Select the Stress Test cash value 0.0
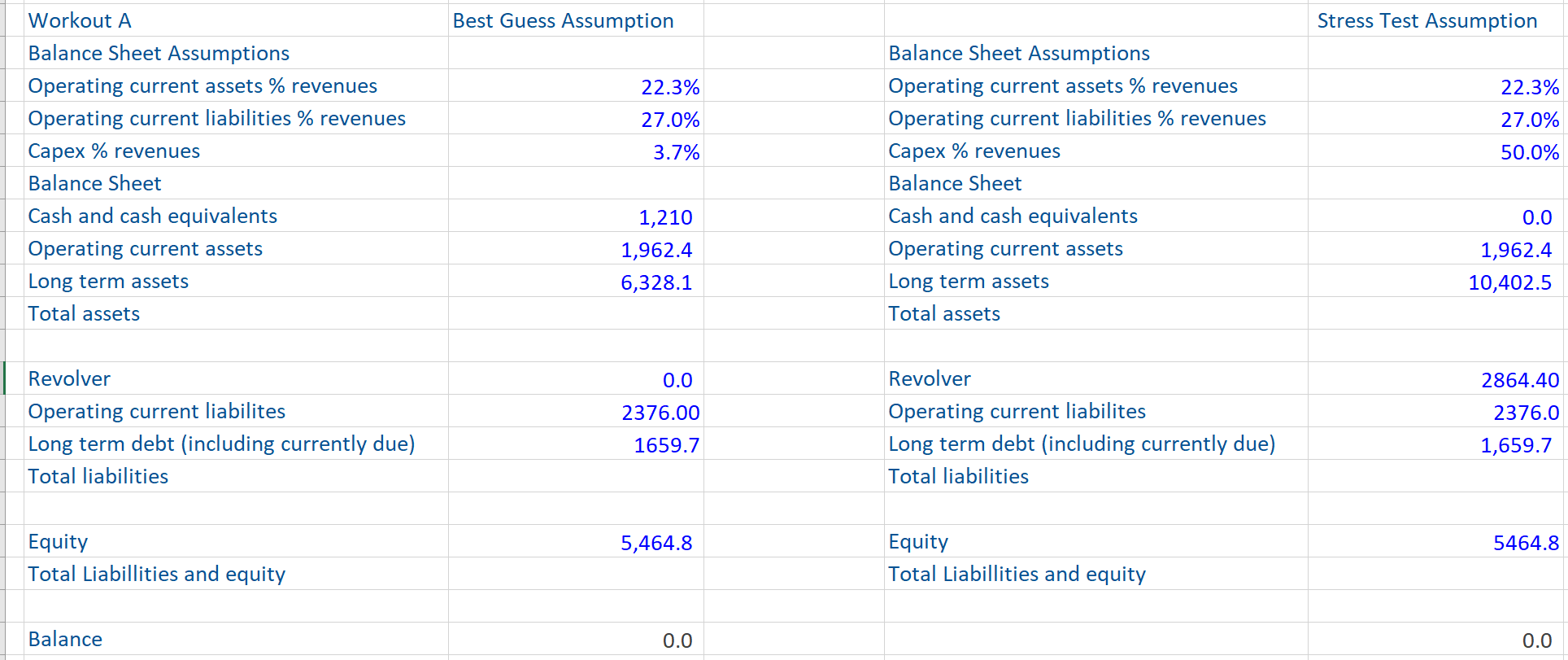This screenshot has width=1568, height=660. pos(1536,217)
